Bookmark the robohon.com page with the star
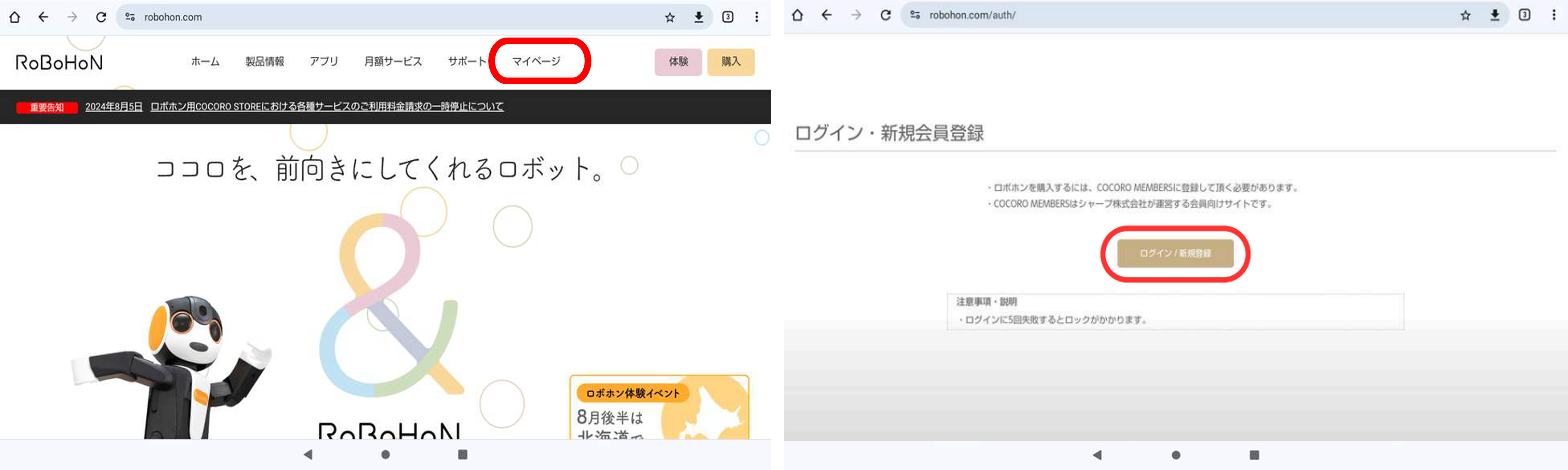 (670, 17)
